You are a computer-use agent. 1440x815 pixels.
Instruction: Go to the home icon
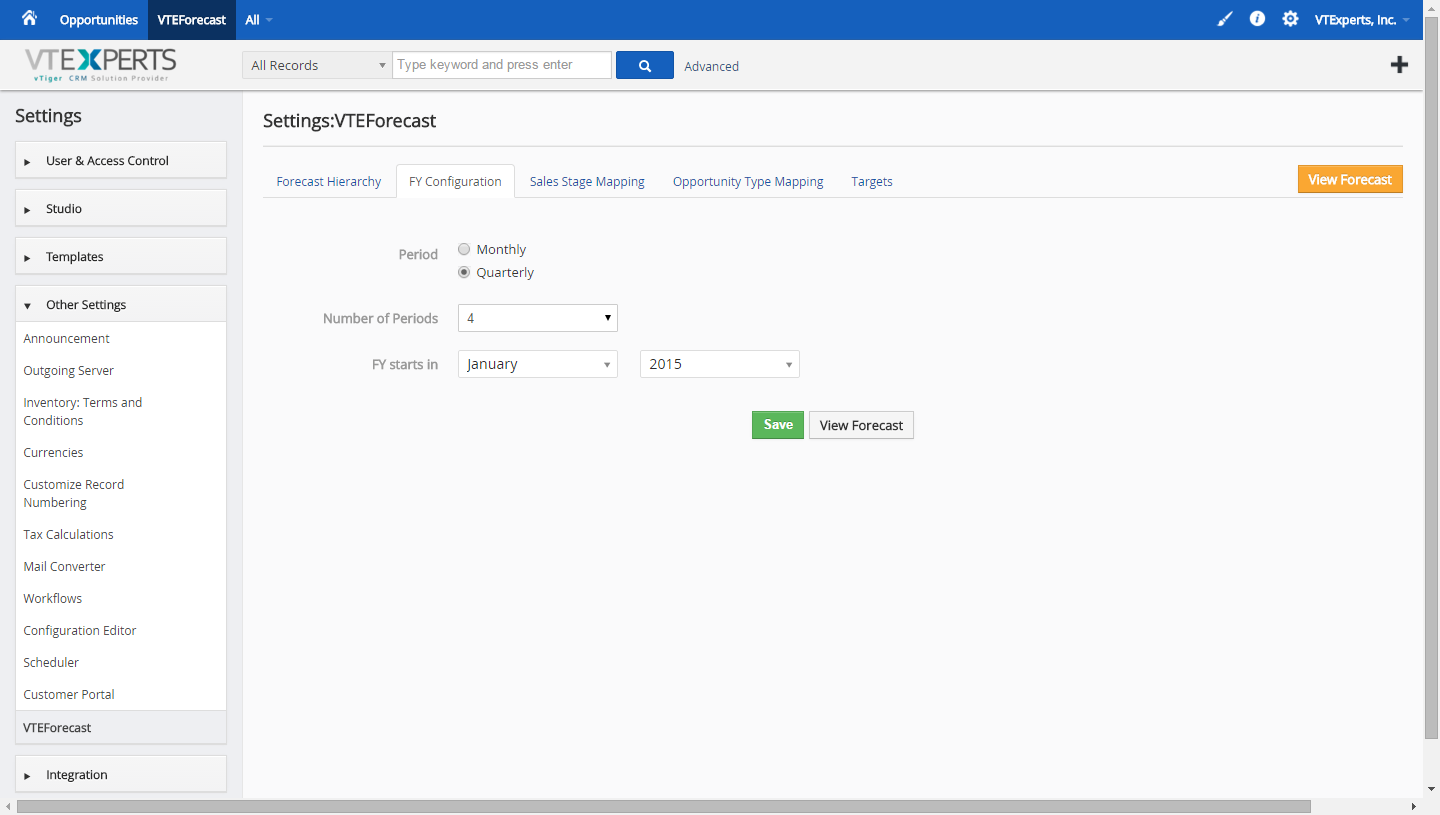click(x=29, y=19)
